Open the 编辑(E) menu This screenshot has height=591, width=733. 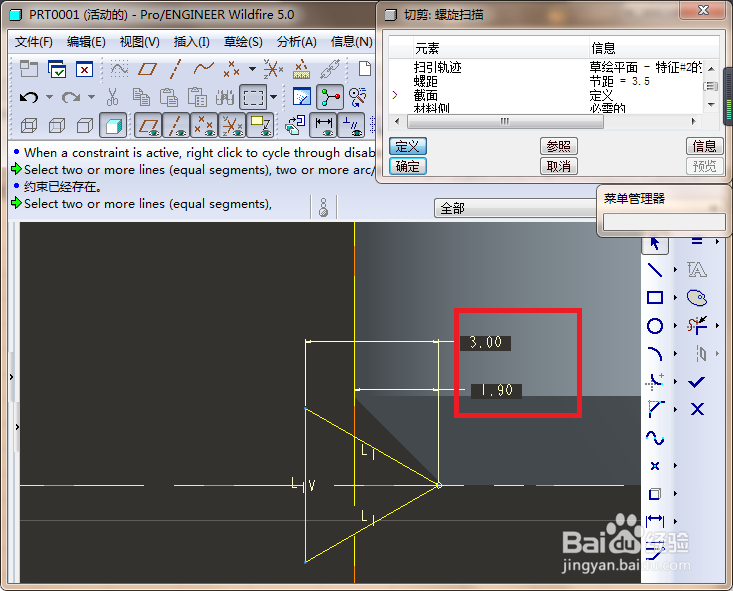[86, 42]
